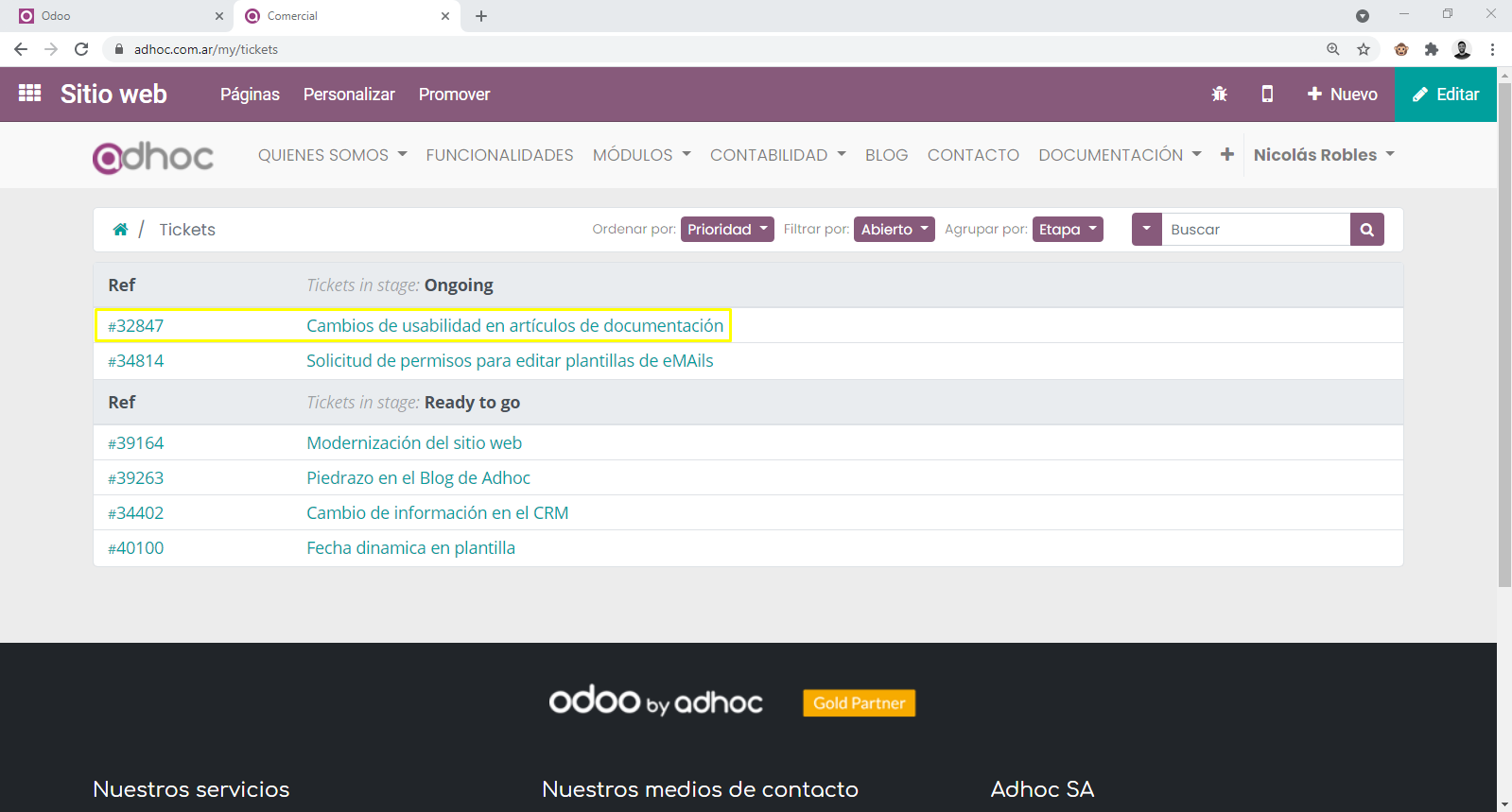The image size is (1512, 812).
Task: Open ticket Modernización del sitio web
Action: click(x=413, y=443)
